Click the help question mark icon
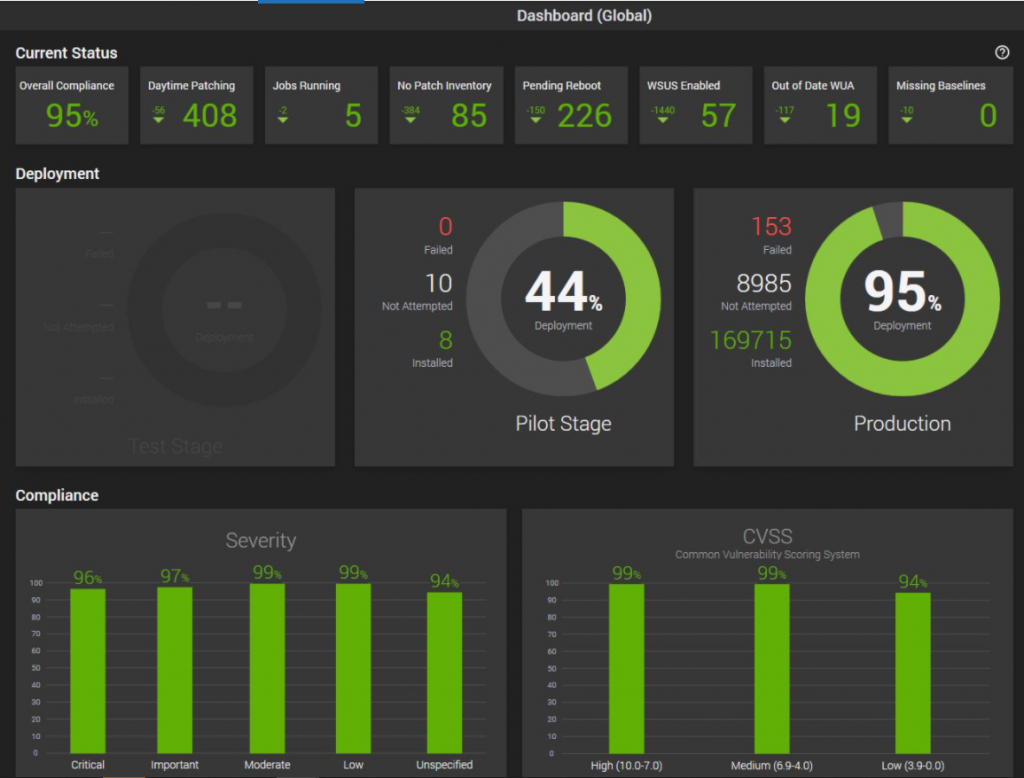The width and height of the screenshot is (1024, 778). (1002, 53)
